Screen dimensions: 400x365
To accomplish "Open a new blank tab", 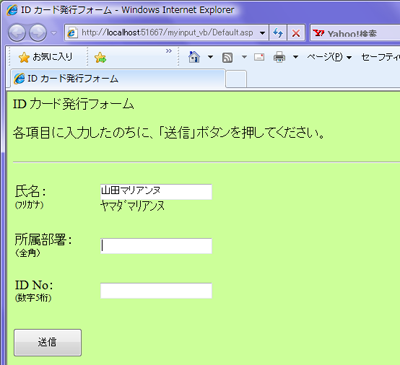I will tap(236, 79).
